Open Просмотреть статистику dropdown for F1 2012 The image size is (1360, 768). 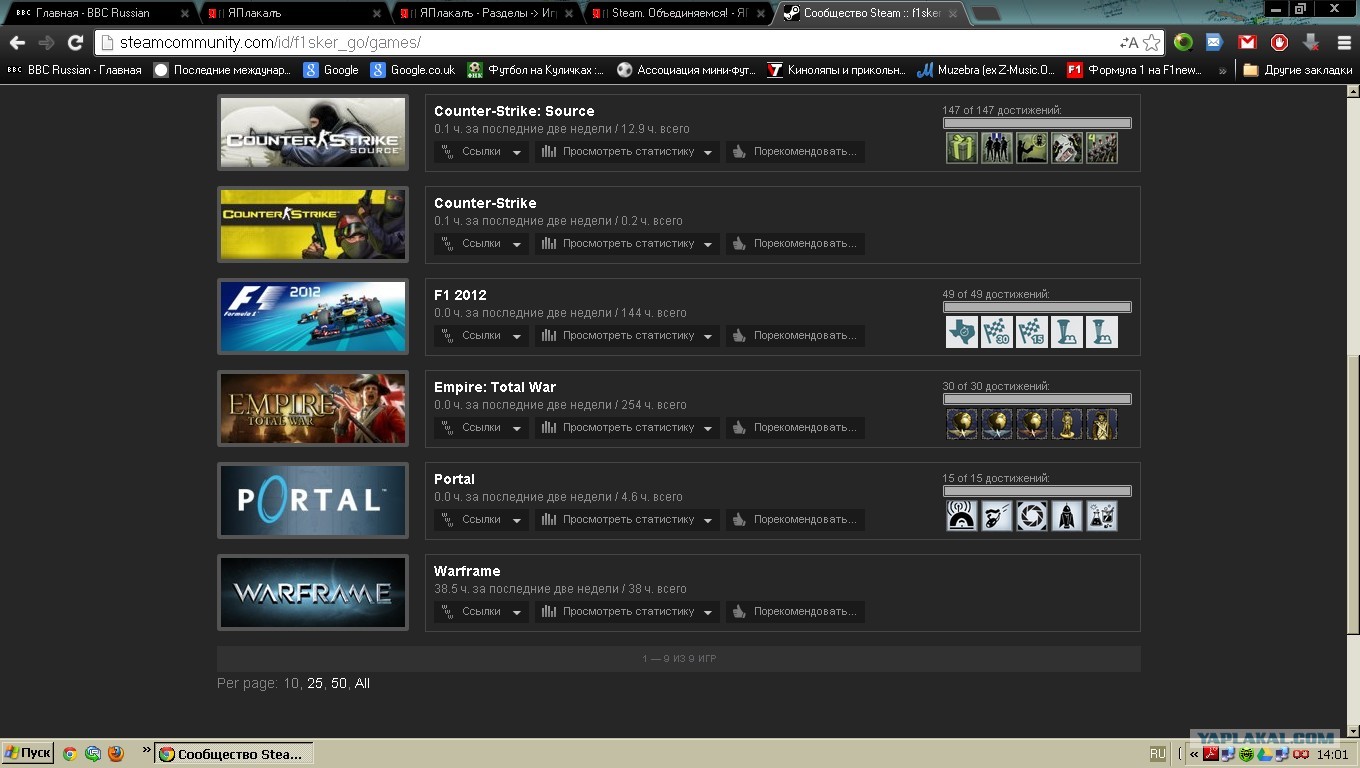coord(627,336)
